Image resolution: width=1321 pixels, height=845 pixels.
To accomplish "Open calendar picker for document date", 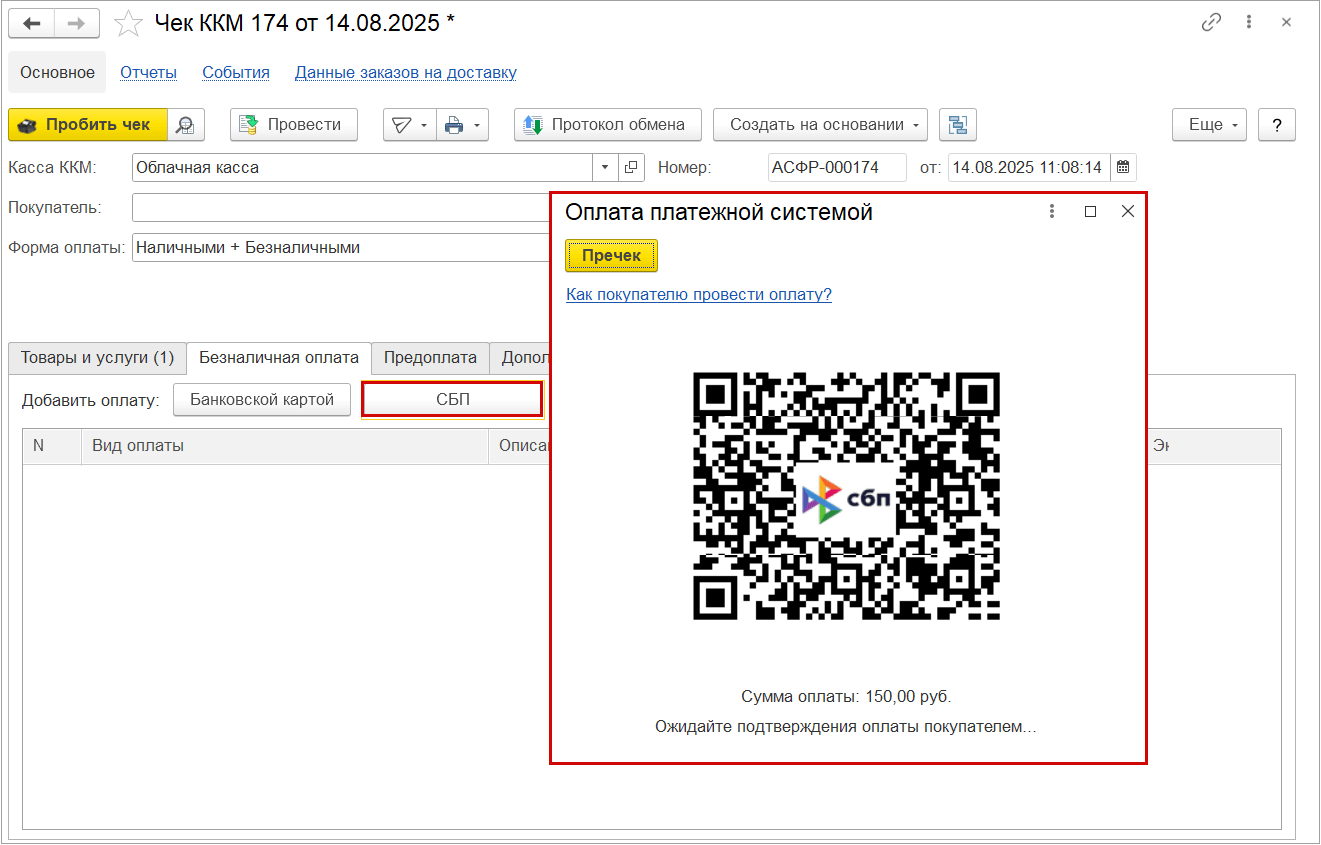I will point(1123,167).
